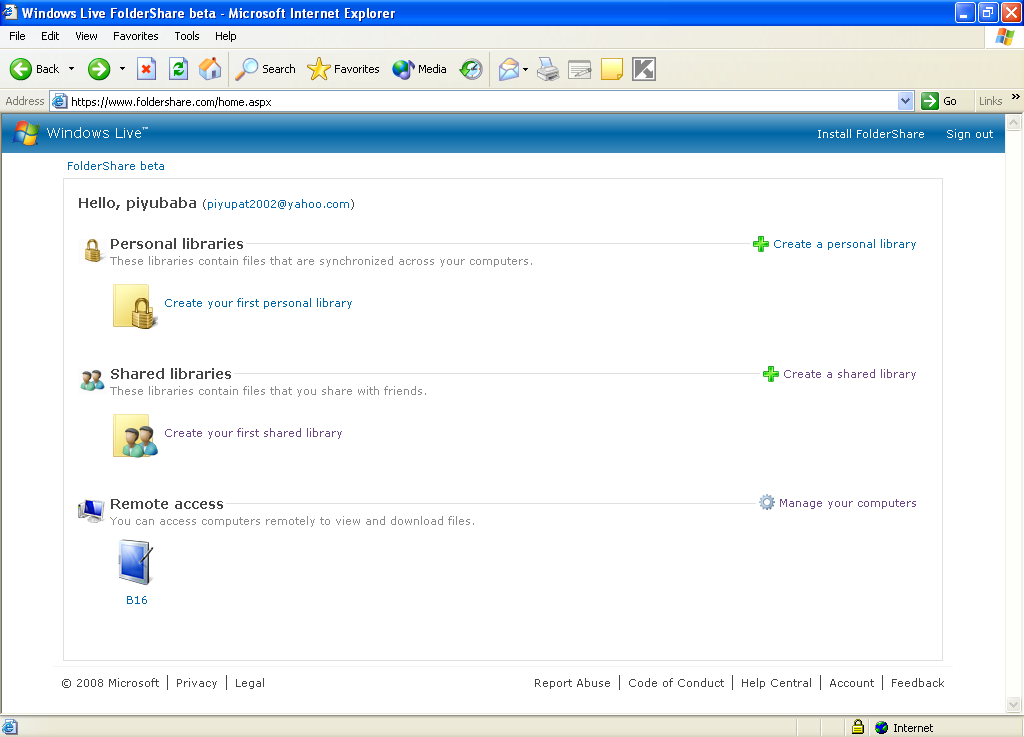Go to the Home page icon
Image resolution: width=1024 pixels, height=737 pixels.
210,69
